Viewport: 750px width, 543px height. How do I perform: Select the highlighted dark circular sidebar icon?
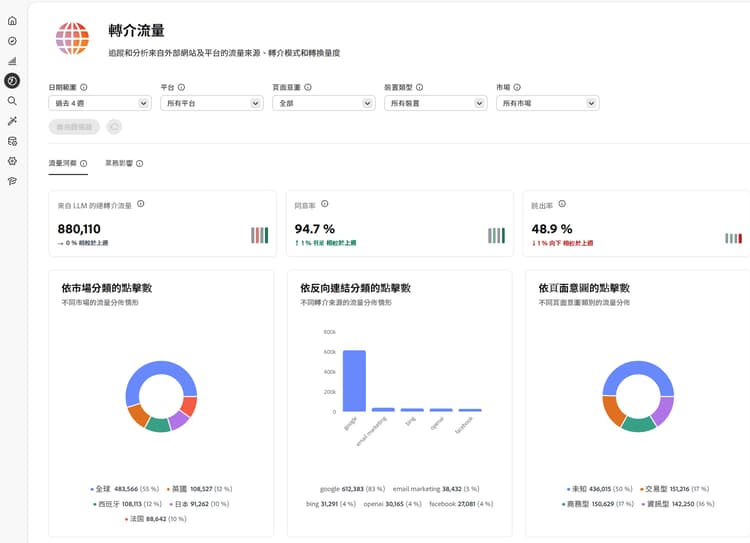coord(12,81)
